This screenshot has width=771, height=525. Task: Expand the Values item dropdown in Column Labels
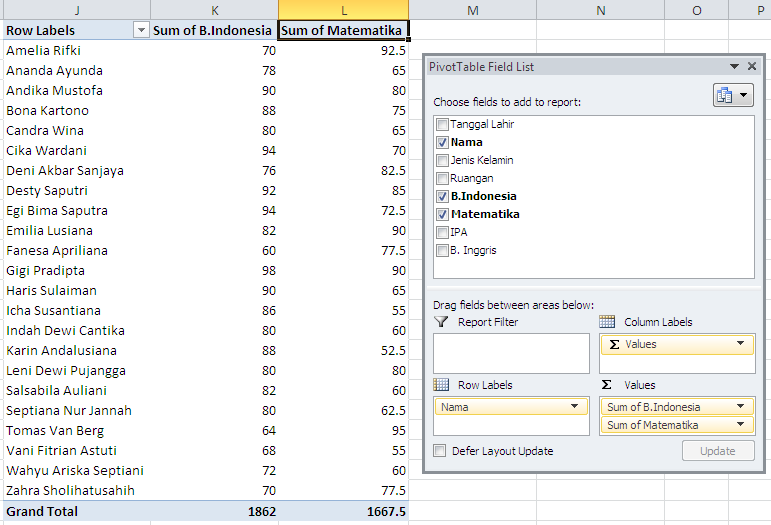[x=740, y=344]
